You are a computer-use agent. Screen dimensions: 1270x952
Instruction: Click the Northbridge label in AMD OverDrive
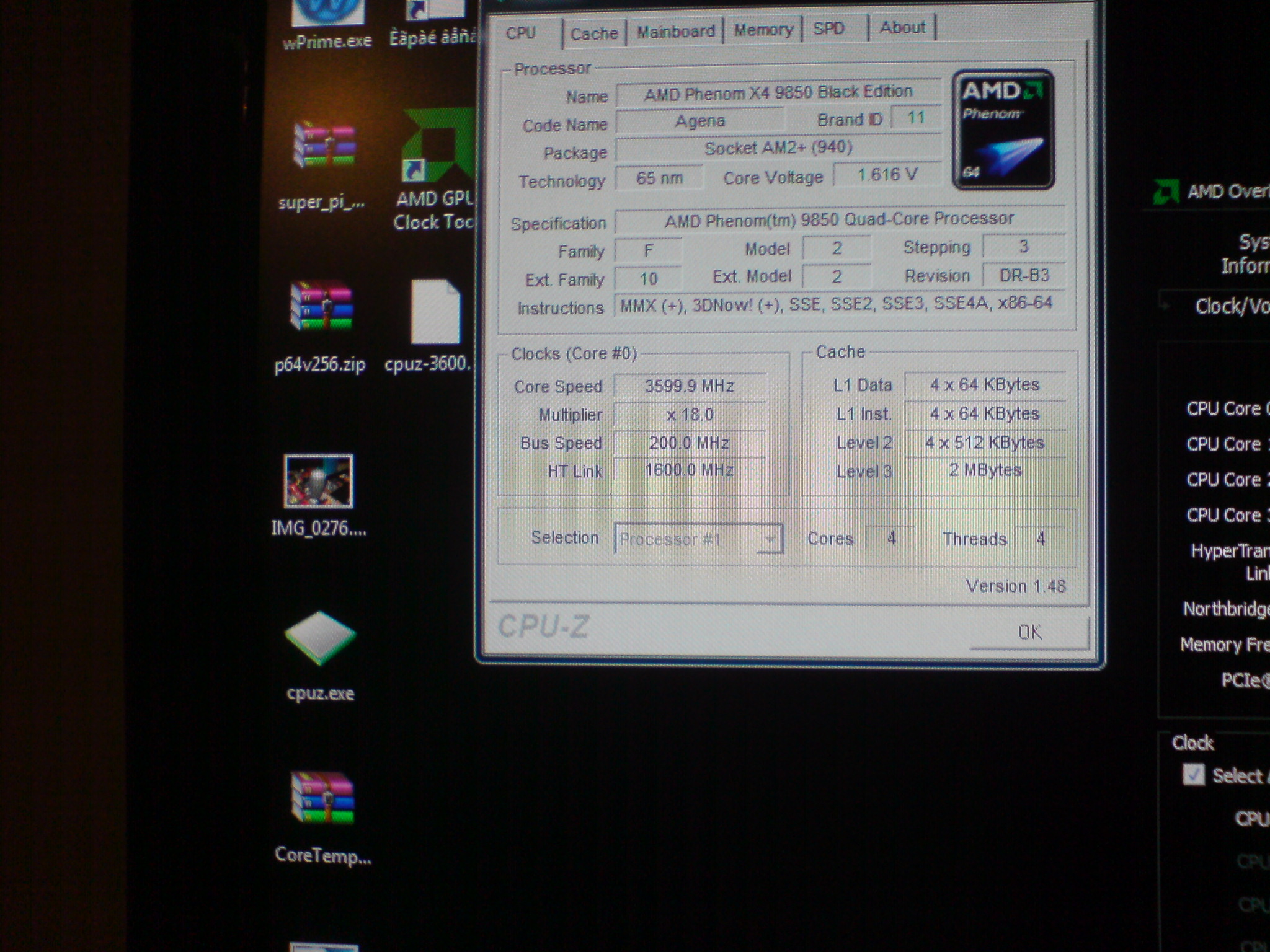click(x=1226, y=609)
